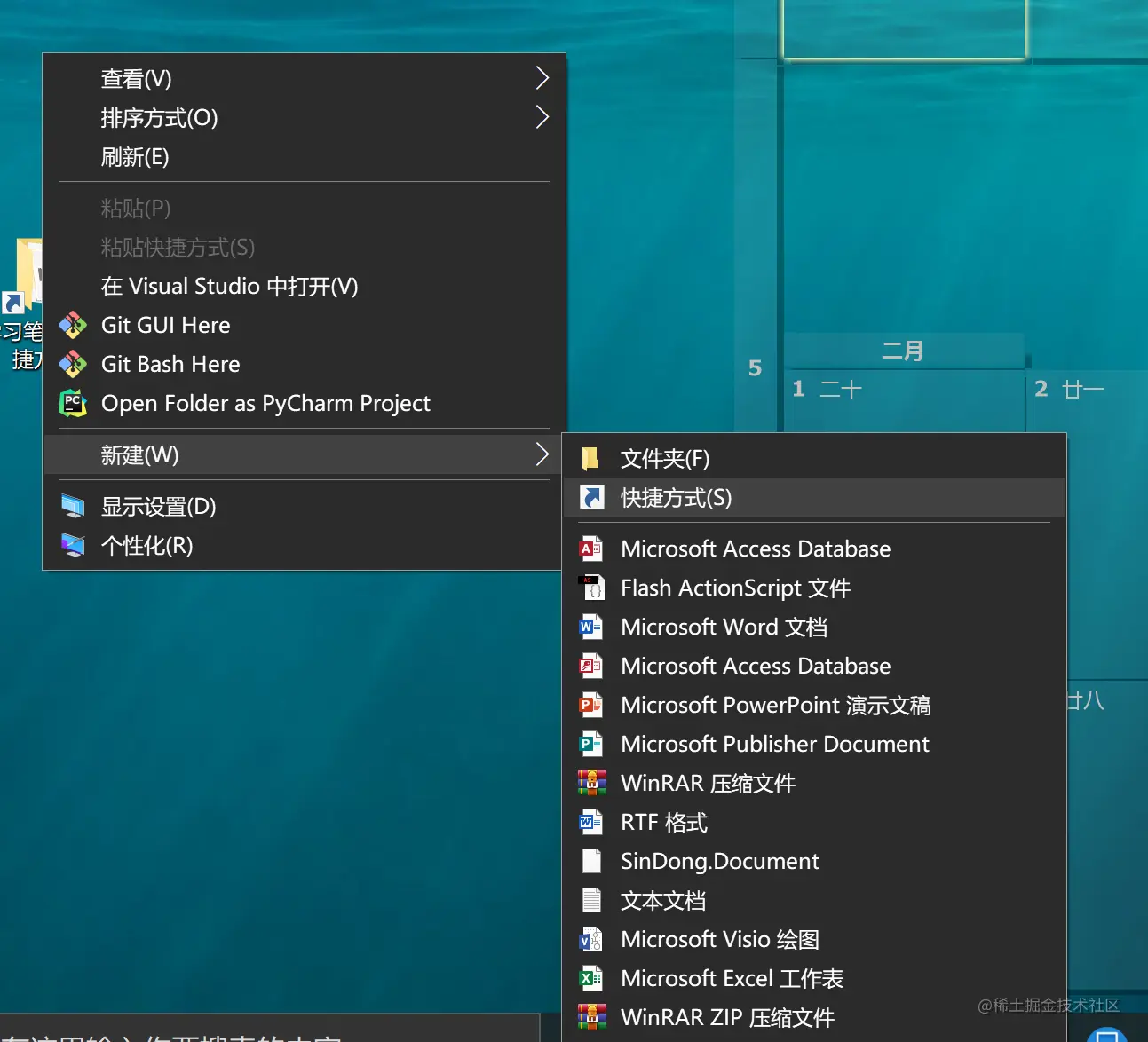Choose Open Folder as PyCharm Project
The height and width of the screenshot is (1042, 1148).
tap(304, 403)
